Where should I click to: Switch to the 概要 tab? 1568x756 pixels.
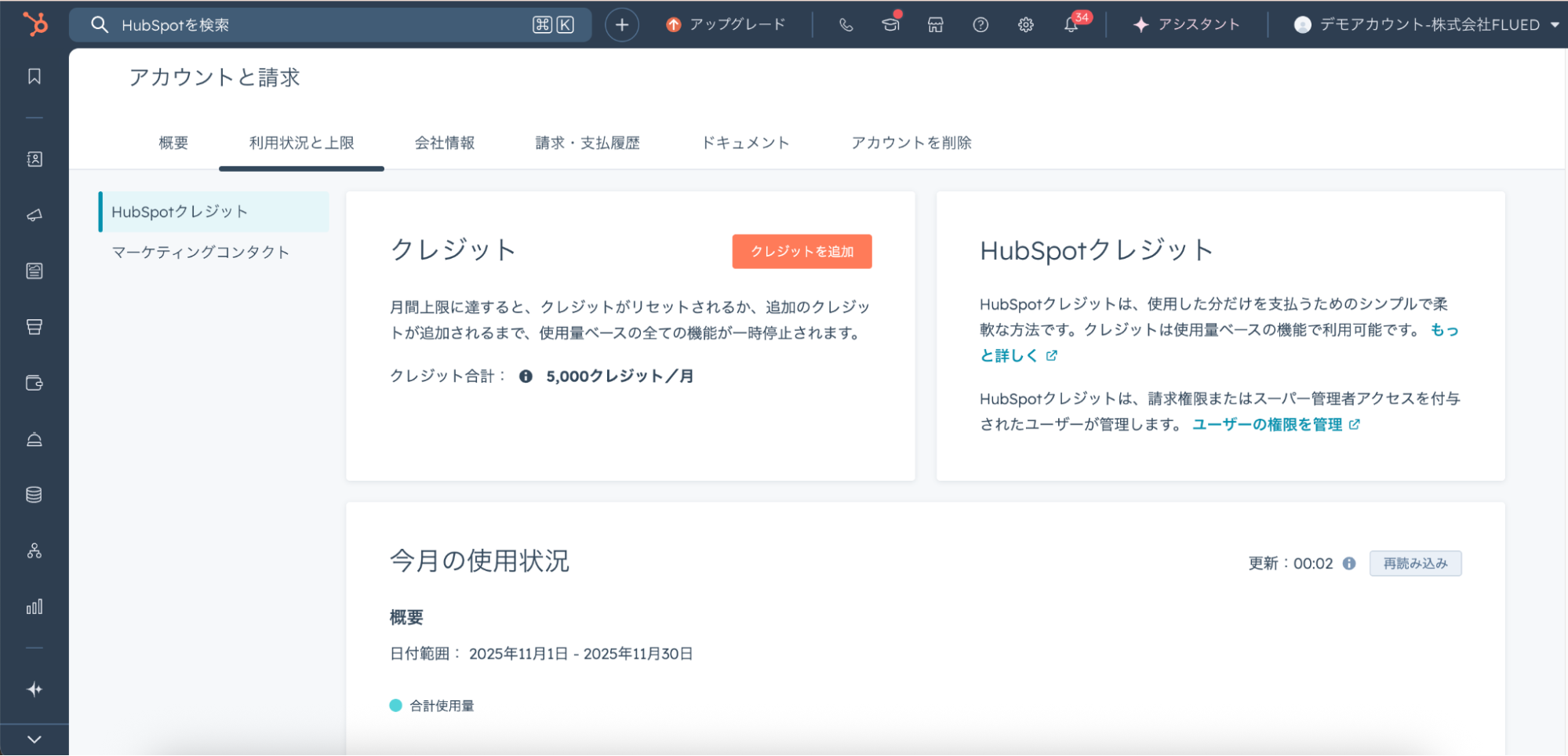click(x=173, y=143)
